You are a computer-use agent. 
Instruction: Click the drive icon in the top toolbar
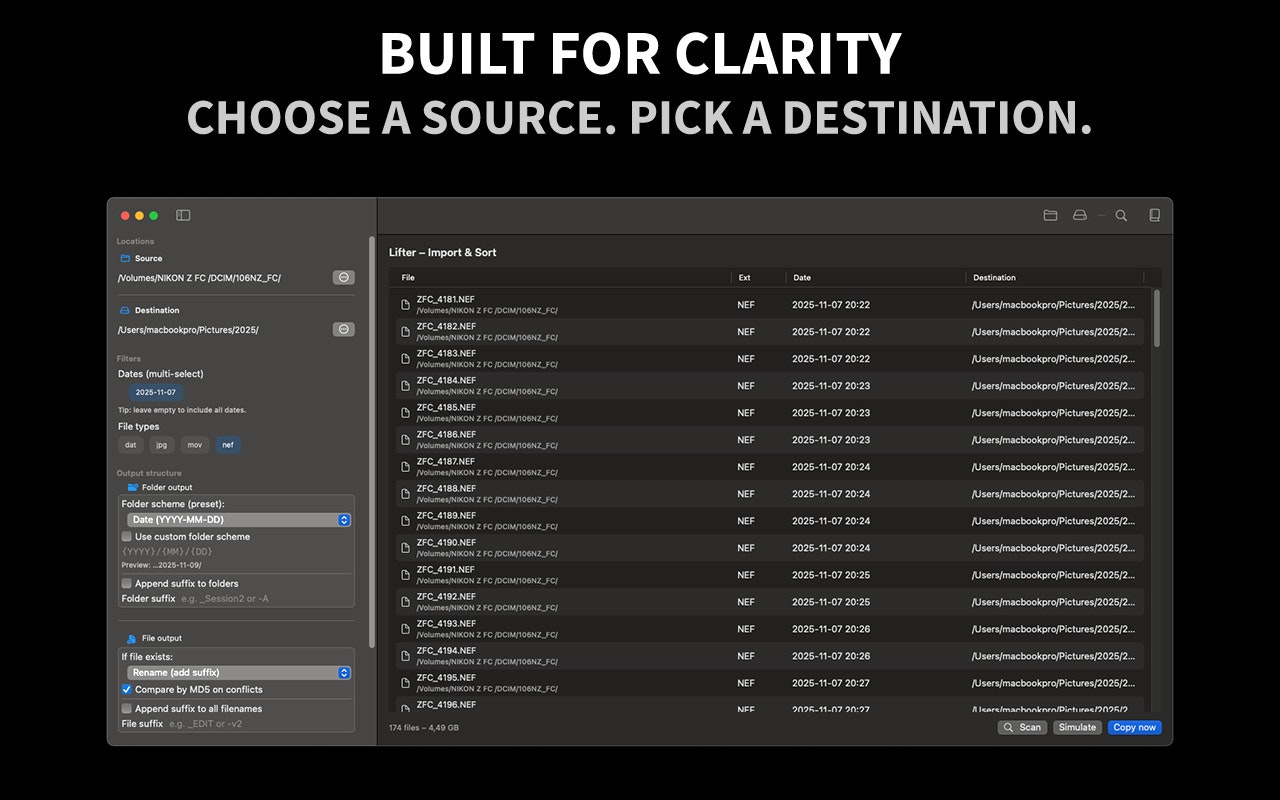pos(1080,215)
